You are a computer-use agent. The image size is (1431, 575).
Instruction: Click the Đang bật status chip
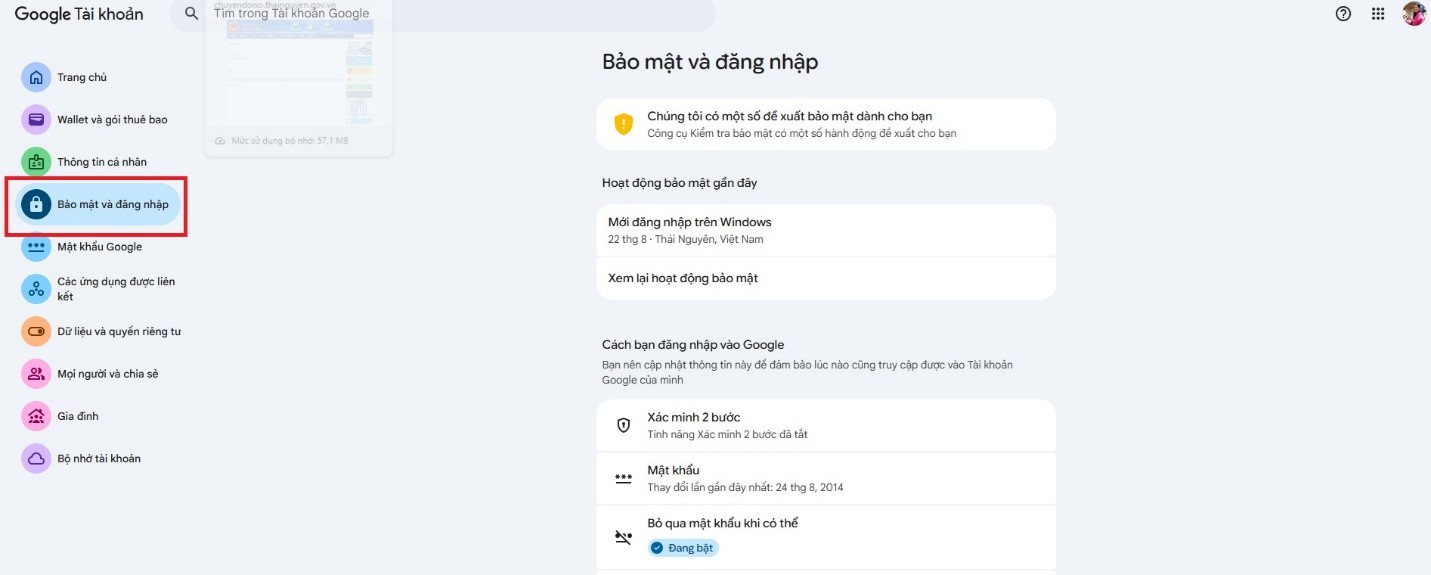(x=683, y=548)
